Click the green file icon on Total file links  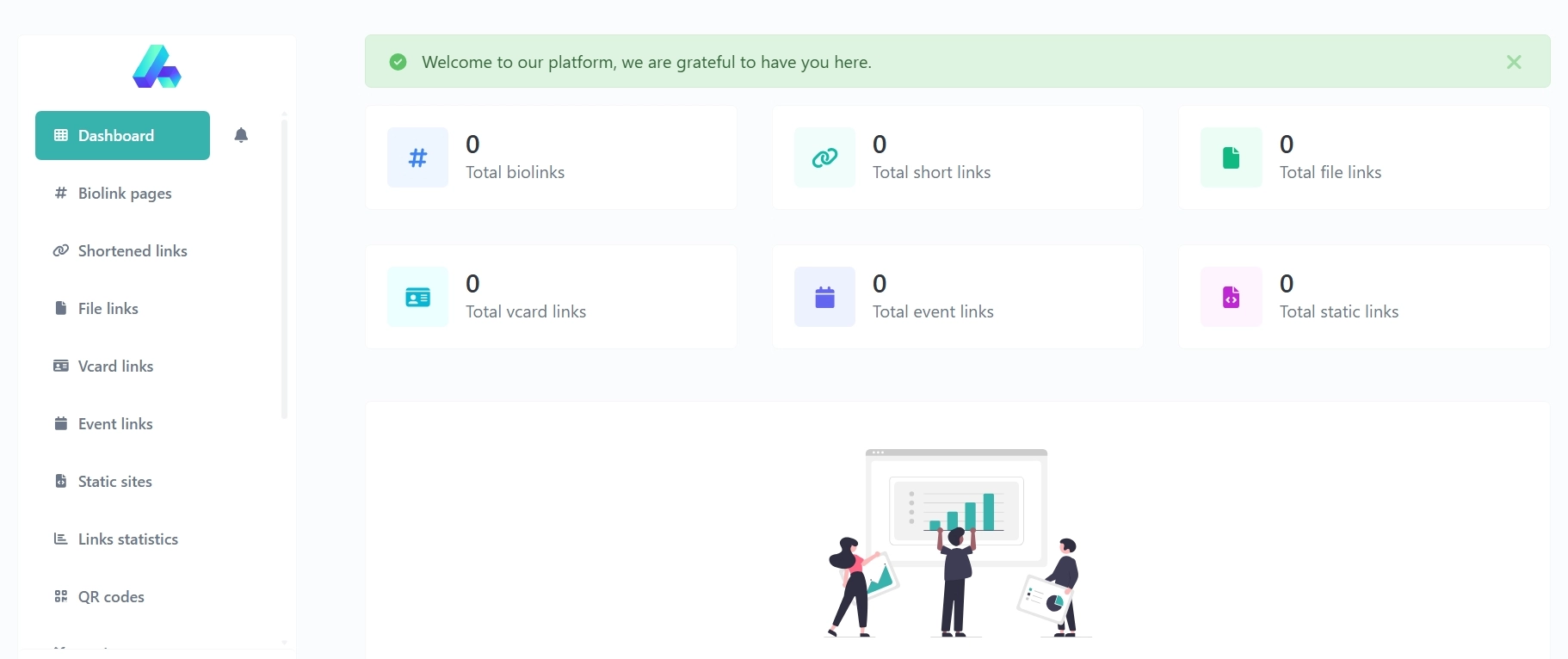(x=1232, y=157)
